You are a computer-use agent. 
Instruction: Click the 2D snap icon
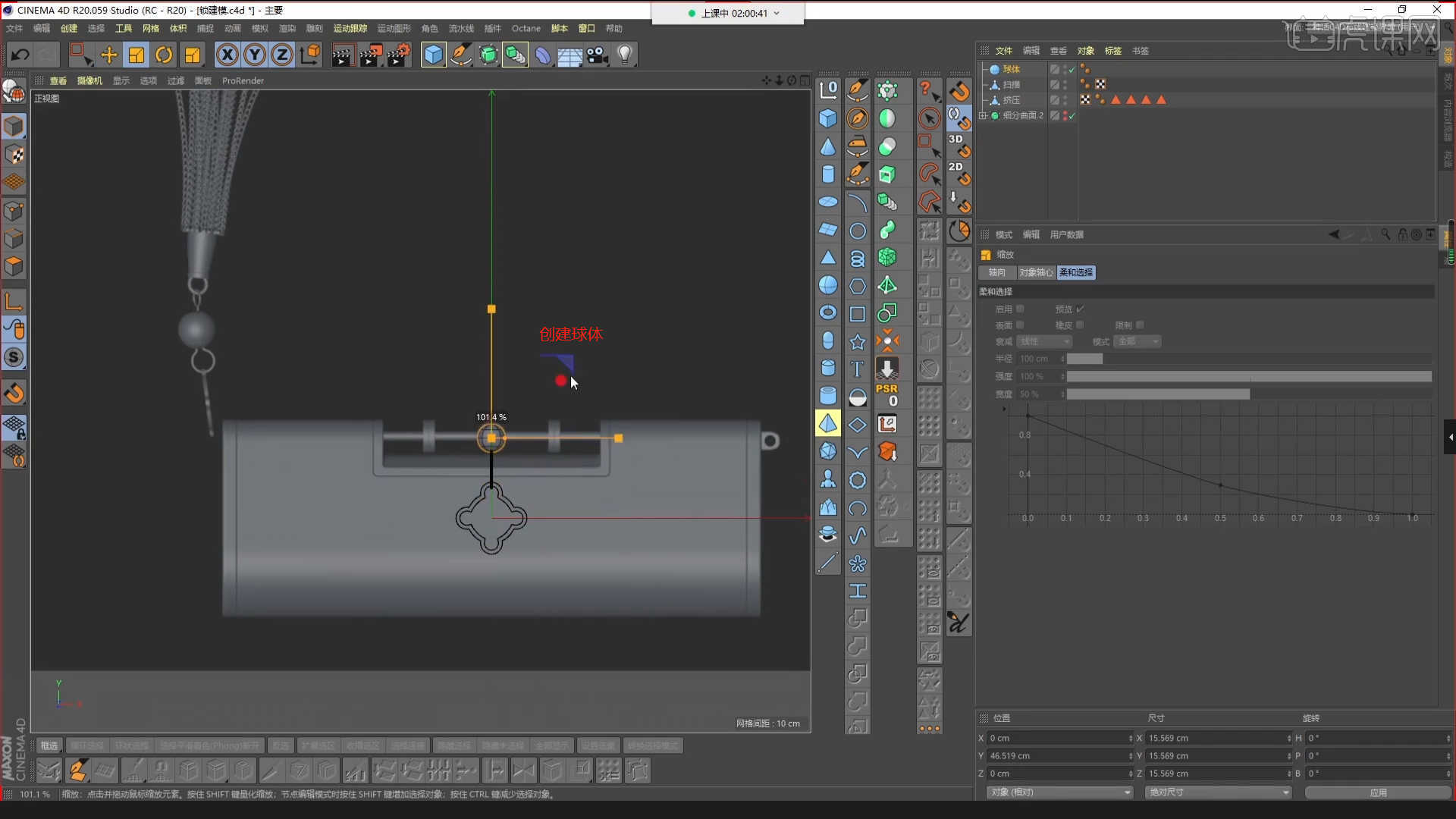[959, 173]
